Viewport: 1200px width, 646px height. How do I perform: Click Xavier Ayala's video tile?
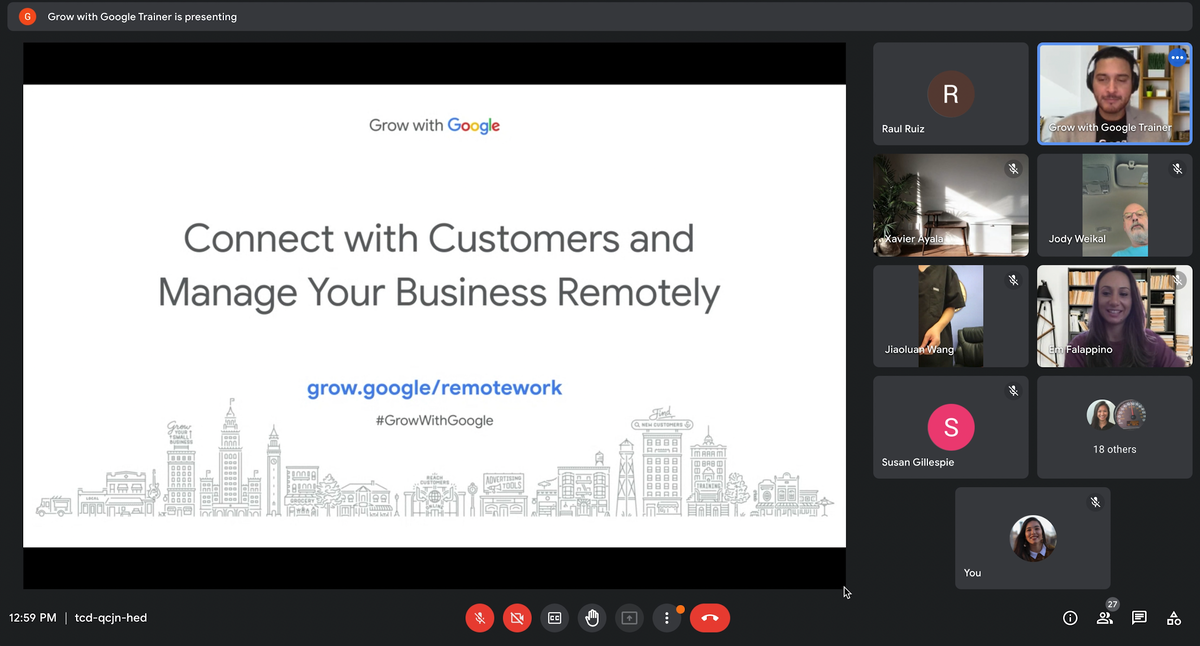tap(950, 205)
